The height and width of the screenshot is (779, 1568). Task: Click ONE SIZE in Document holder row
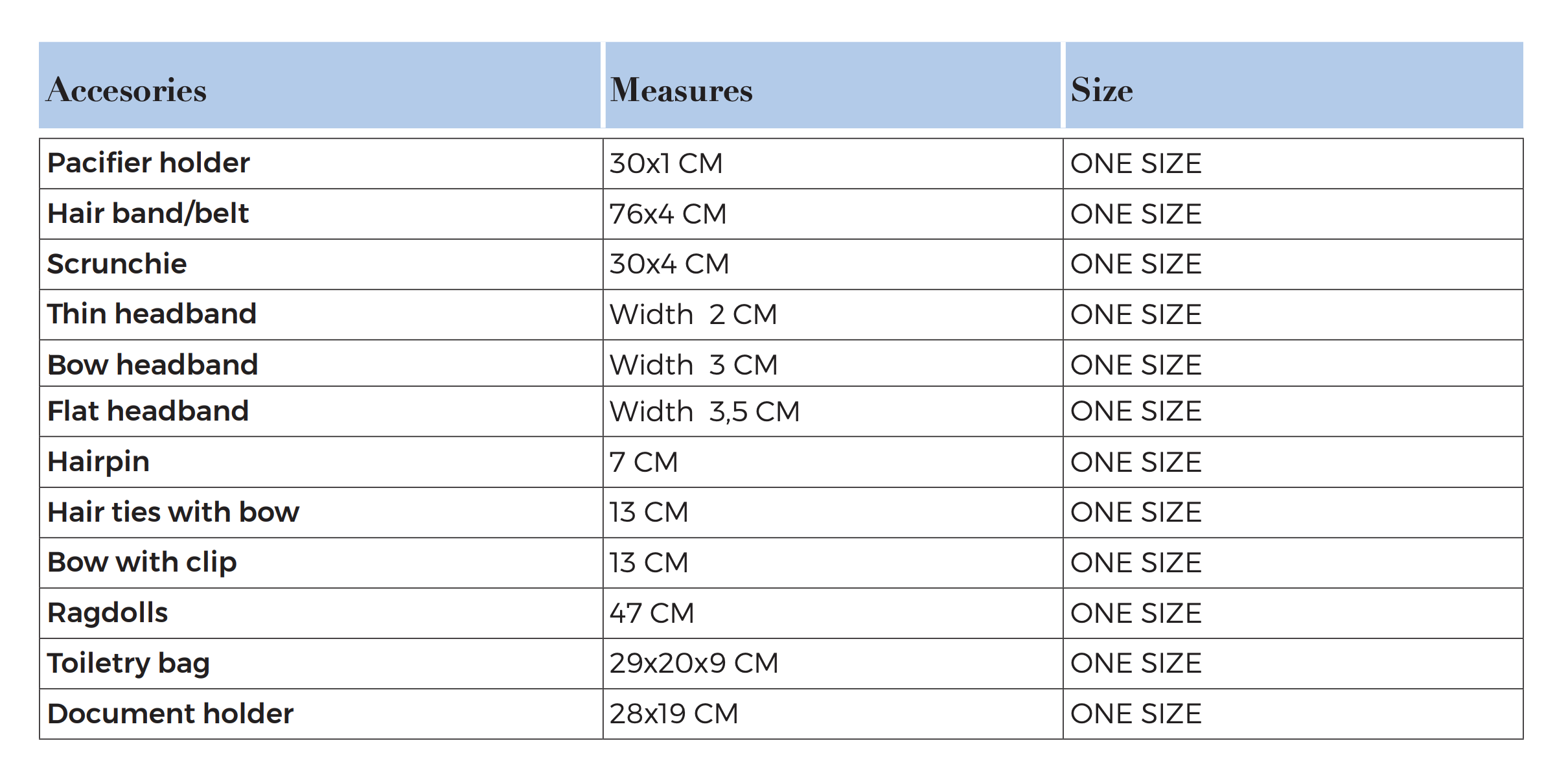(1136, 714)
